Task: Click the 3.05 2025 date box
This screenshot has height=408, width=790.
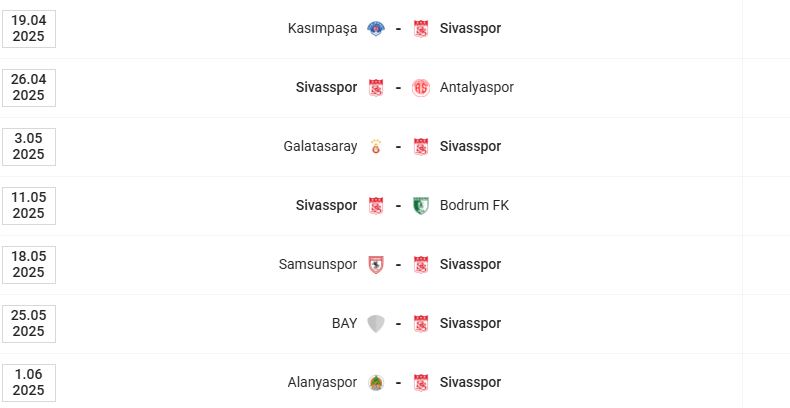Action: pos(29,147)
